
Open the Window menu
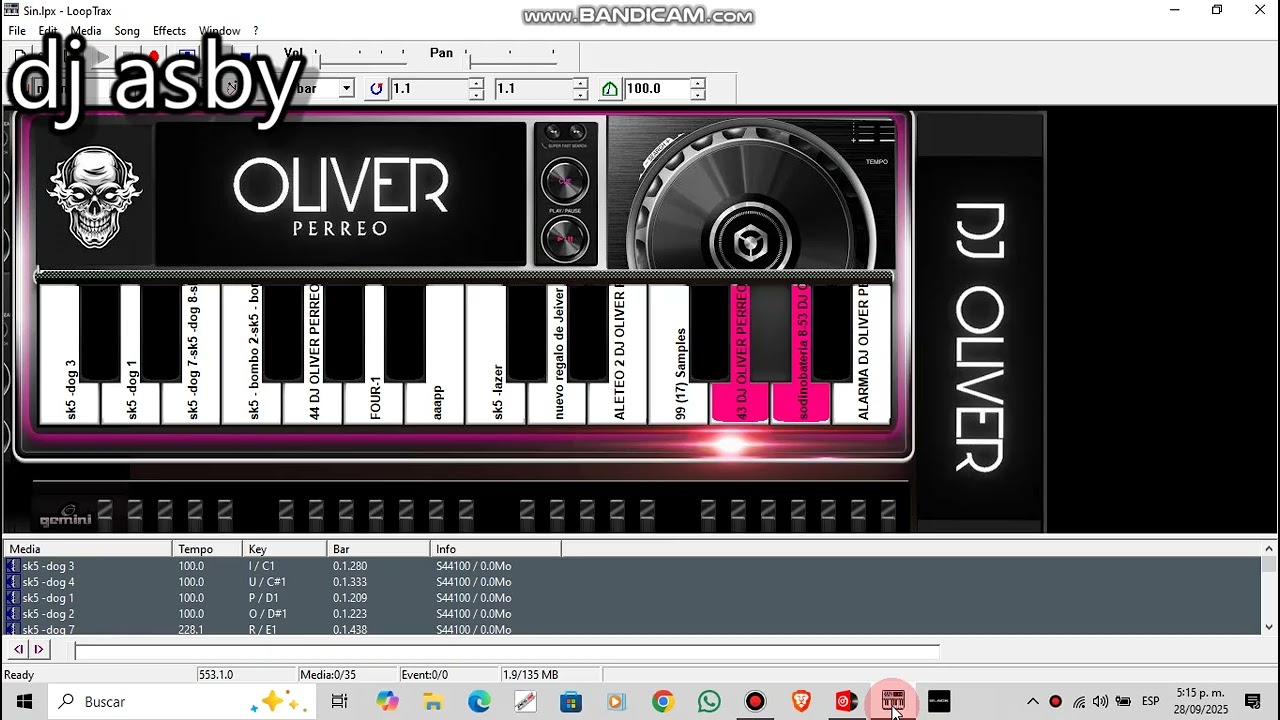tap(219, 31)
